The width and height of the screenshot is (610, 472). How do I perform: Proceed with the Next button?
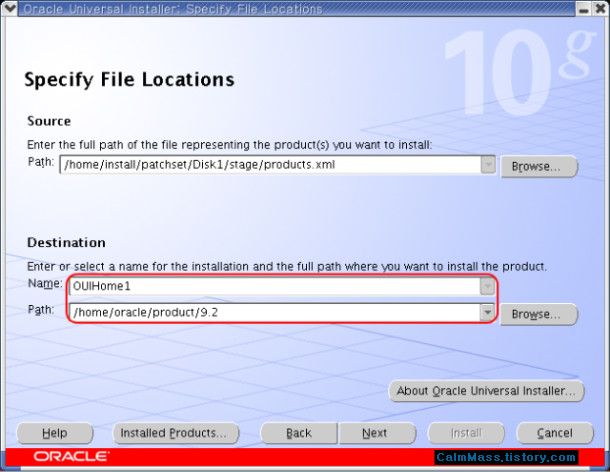(x=377, y=433)
